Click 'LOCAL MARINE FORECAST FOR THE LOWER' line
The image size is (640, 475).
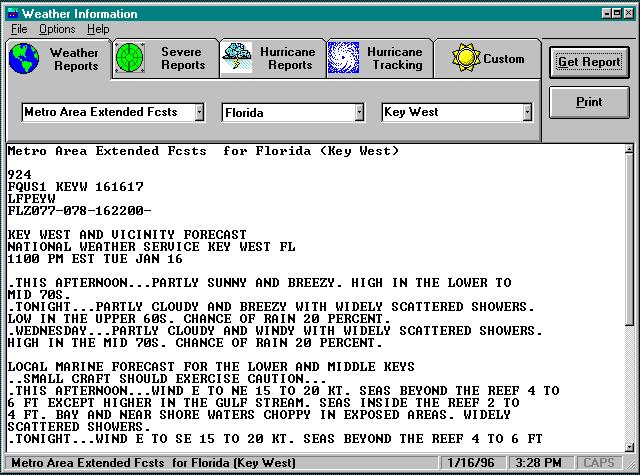tap(211, 367)
